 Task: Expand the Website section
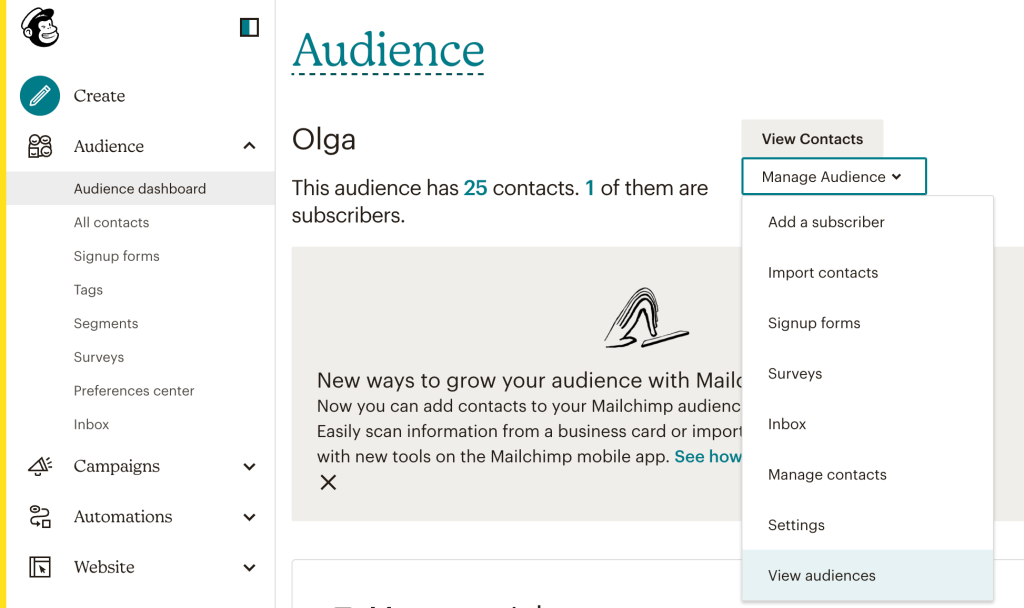(x=249, y=567)
